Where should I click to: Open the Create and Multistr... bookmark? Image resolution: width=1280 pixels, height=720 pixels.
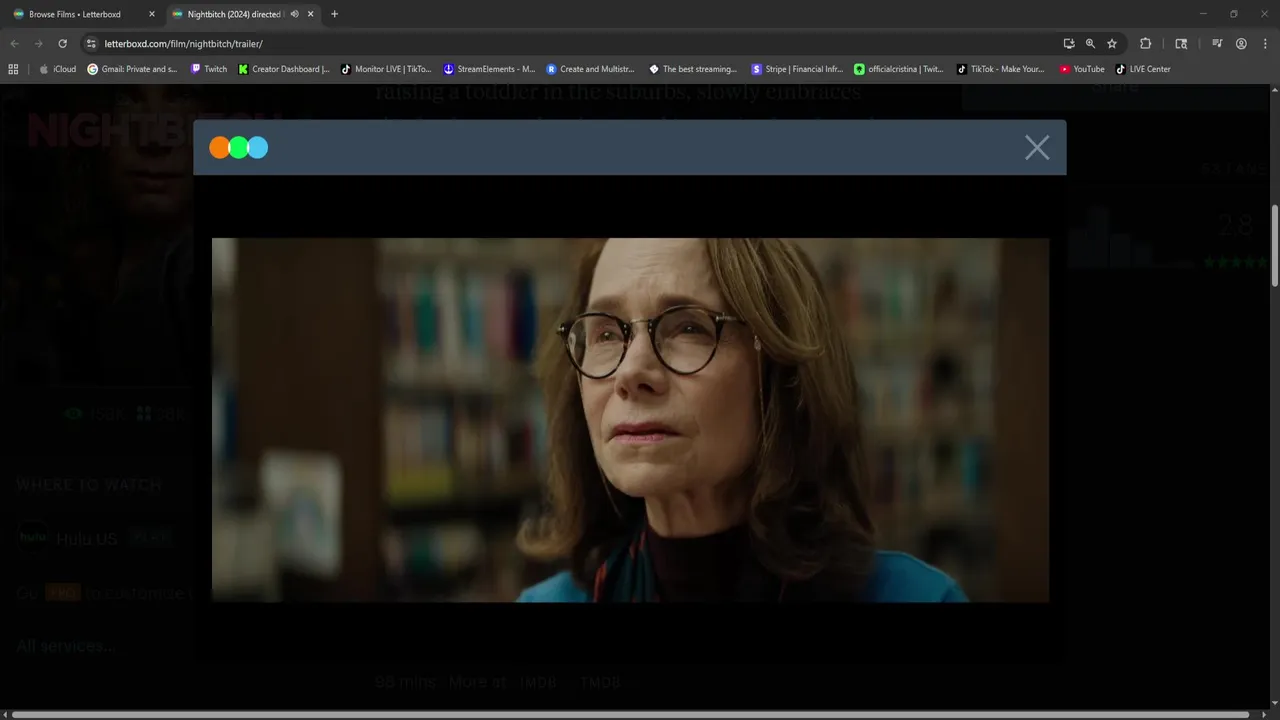591,69
